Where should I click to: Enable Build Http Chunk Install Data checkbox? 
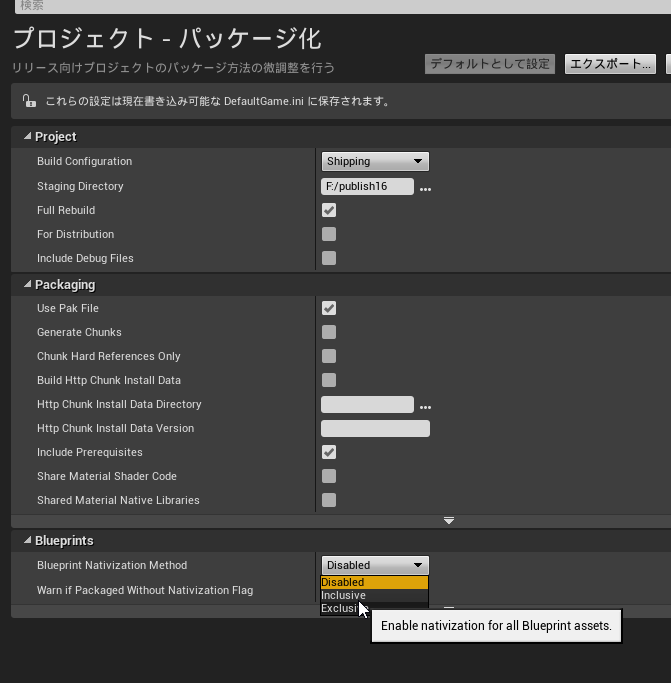tap(329, 380)
